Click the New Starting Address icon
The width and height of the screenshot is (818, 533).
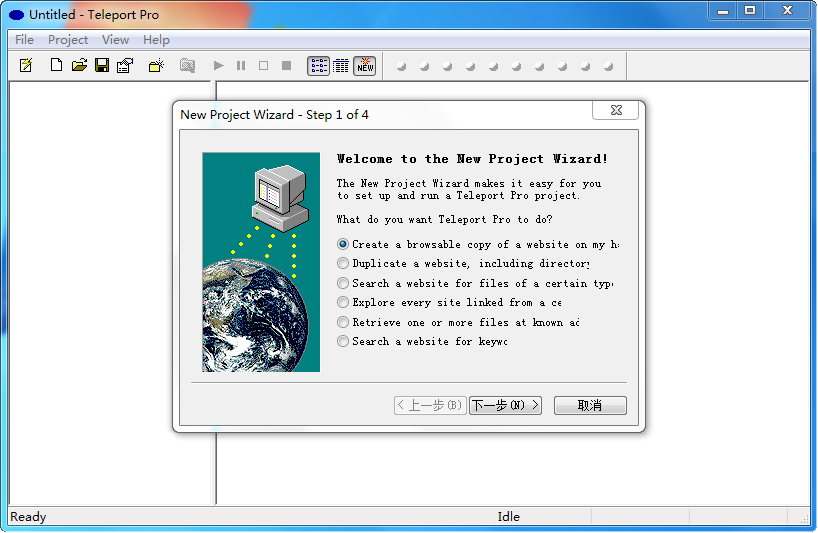(x=156, y=66)
